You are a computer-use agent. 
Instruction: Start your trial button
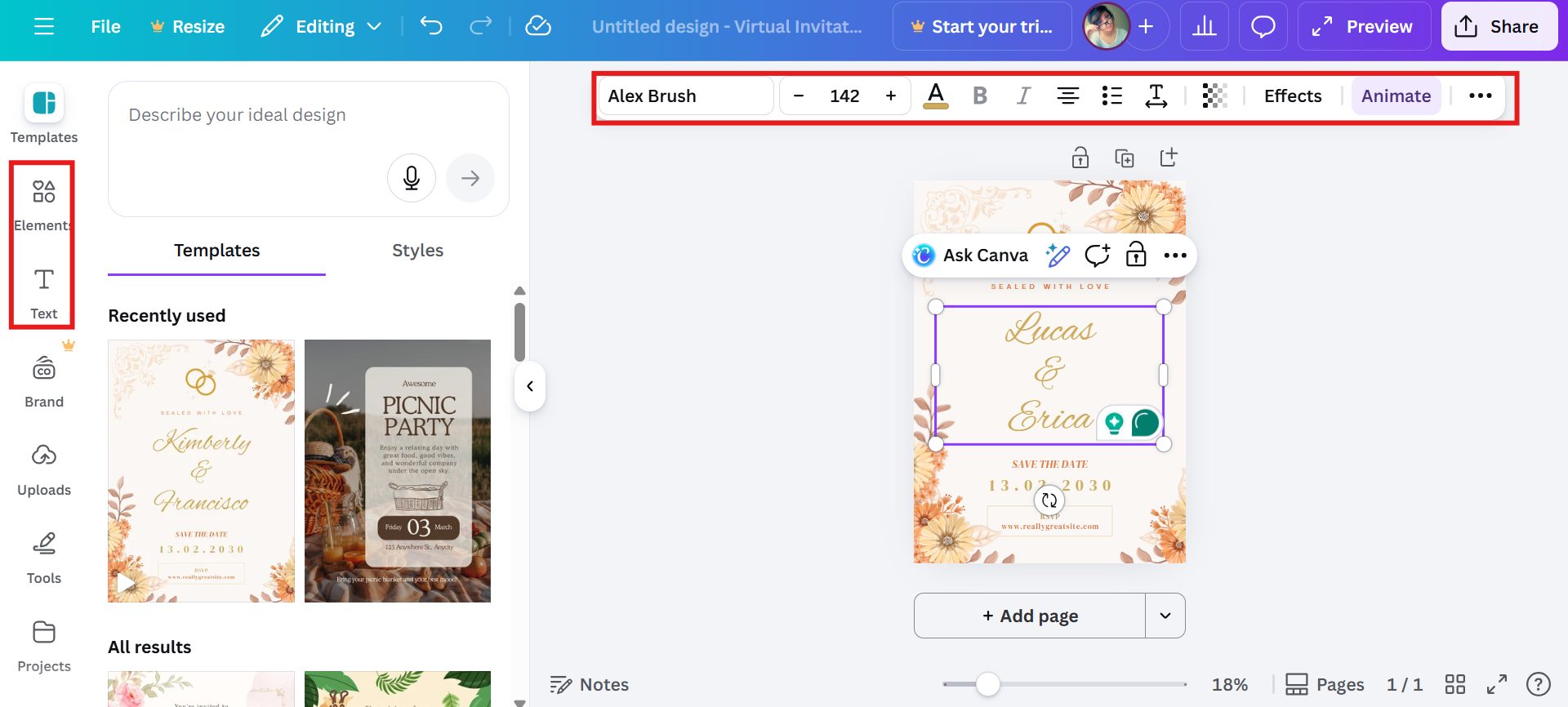[982, 26]
